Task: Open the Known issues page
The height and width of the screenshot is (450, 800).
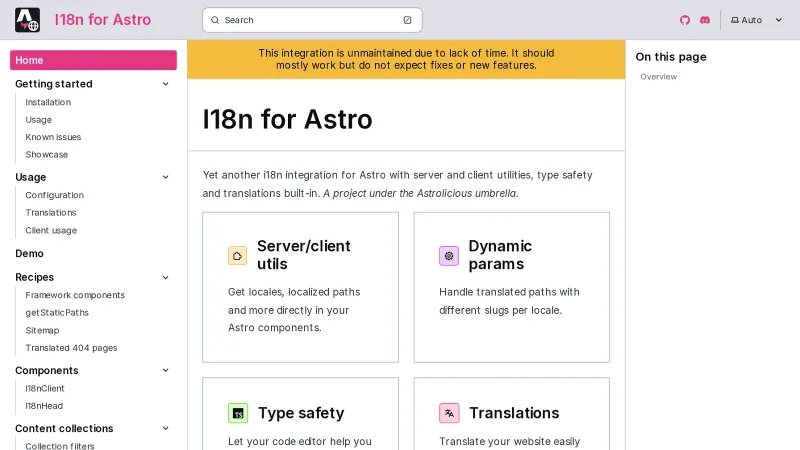Action: tap(53, 137)
